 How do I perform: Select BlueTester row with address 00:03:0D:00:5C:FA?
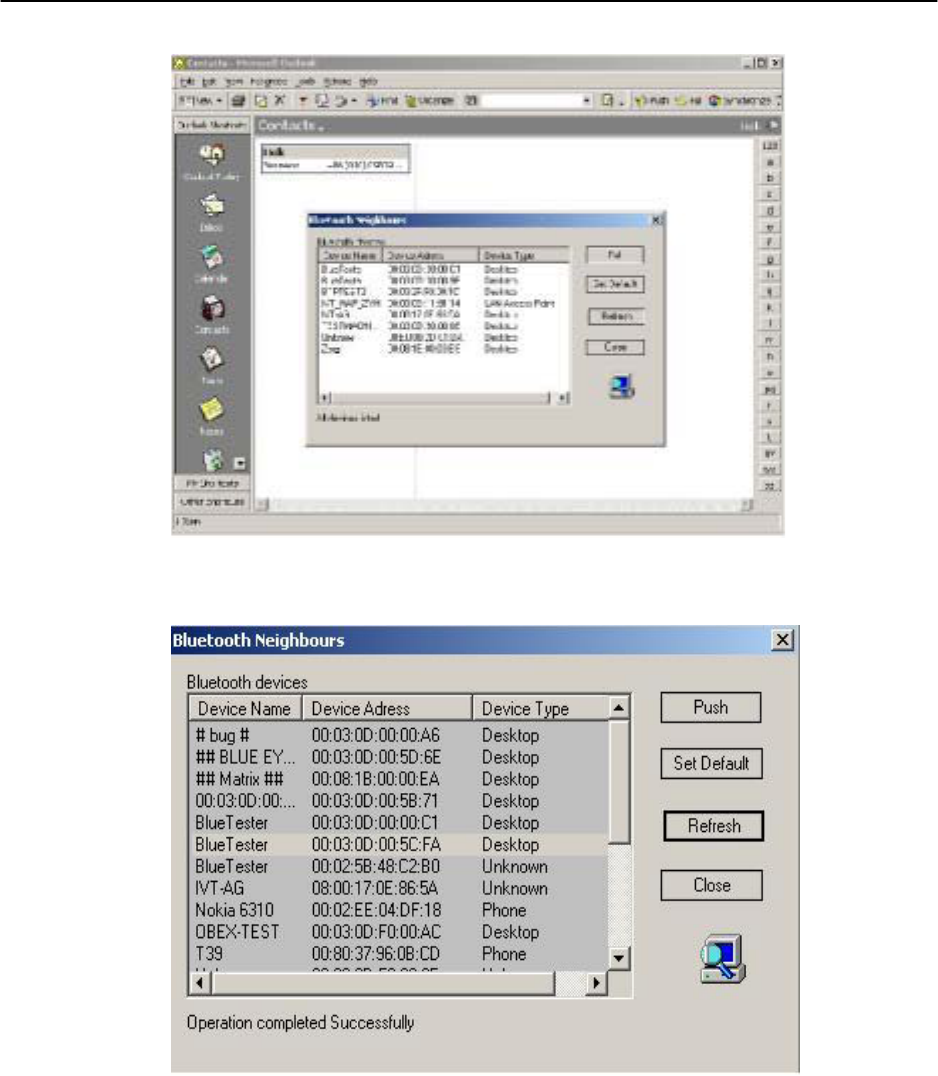click(x=399, y=845)
